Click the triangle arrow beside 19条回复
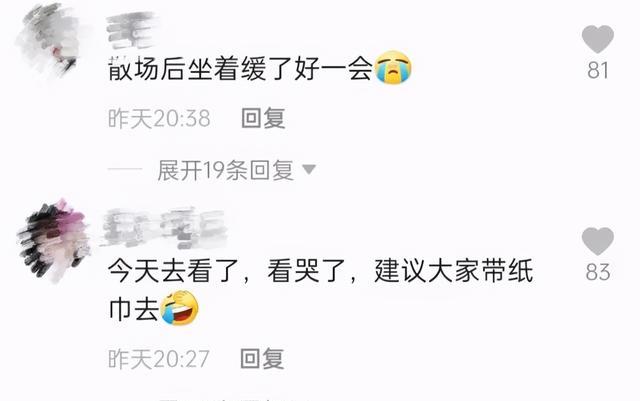This screenshot has height=401, width=640. pos(309,169)
